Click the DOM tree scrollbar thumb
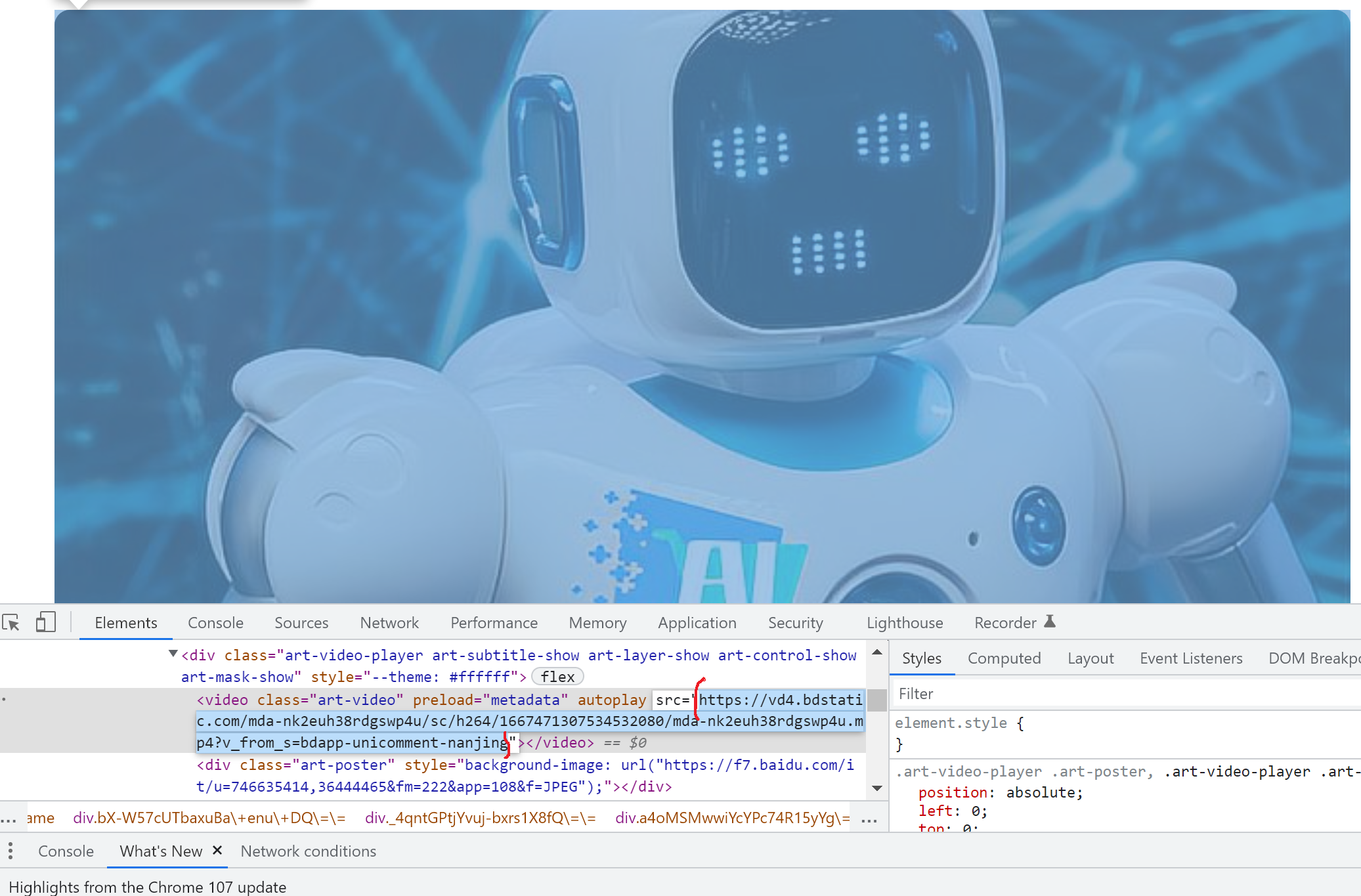 coord(876,700)
